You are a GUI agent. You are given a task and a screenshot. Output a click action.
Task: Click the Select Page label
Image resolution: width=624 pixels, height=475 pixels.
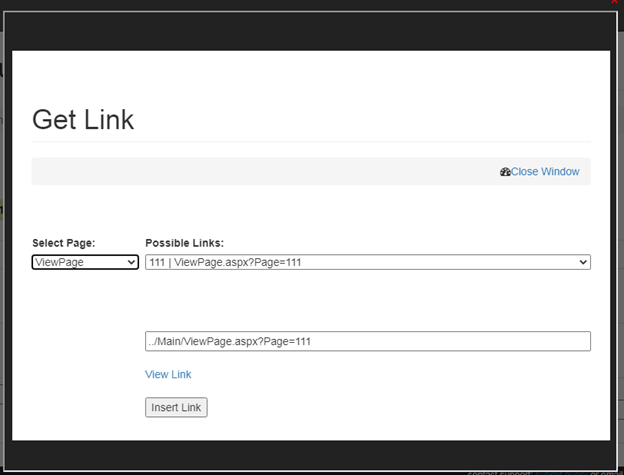click(64, 243)
